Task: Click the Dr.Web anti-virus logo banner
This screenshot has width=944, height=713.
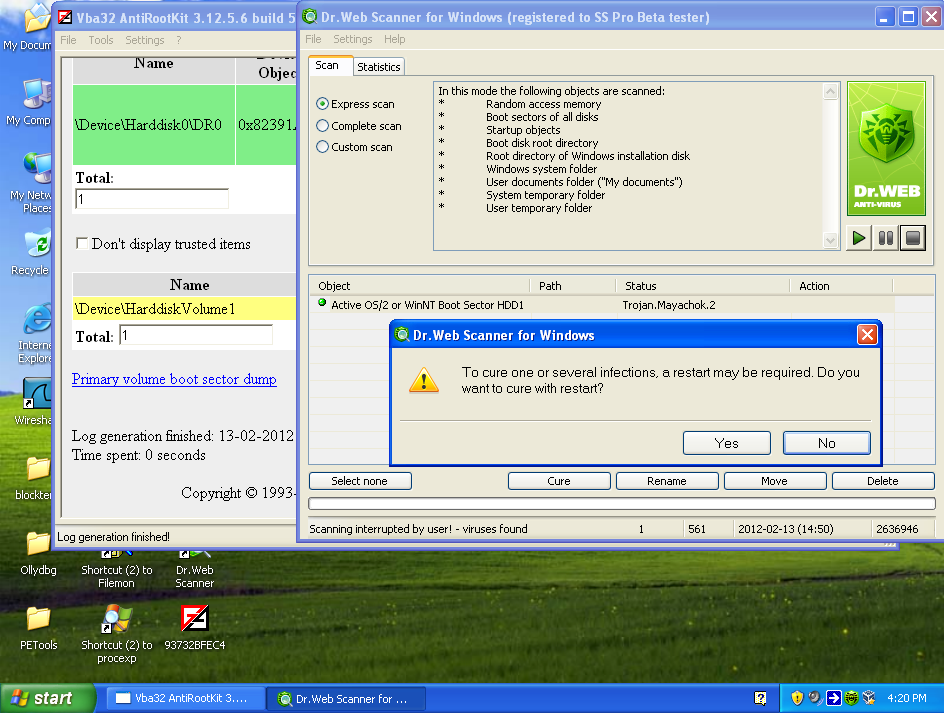Action: point(886,150)
